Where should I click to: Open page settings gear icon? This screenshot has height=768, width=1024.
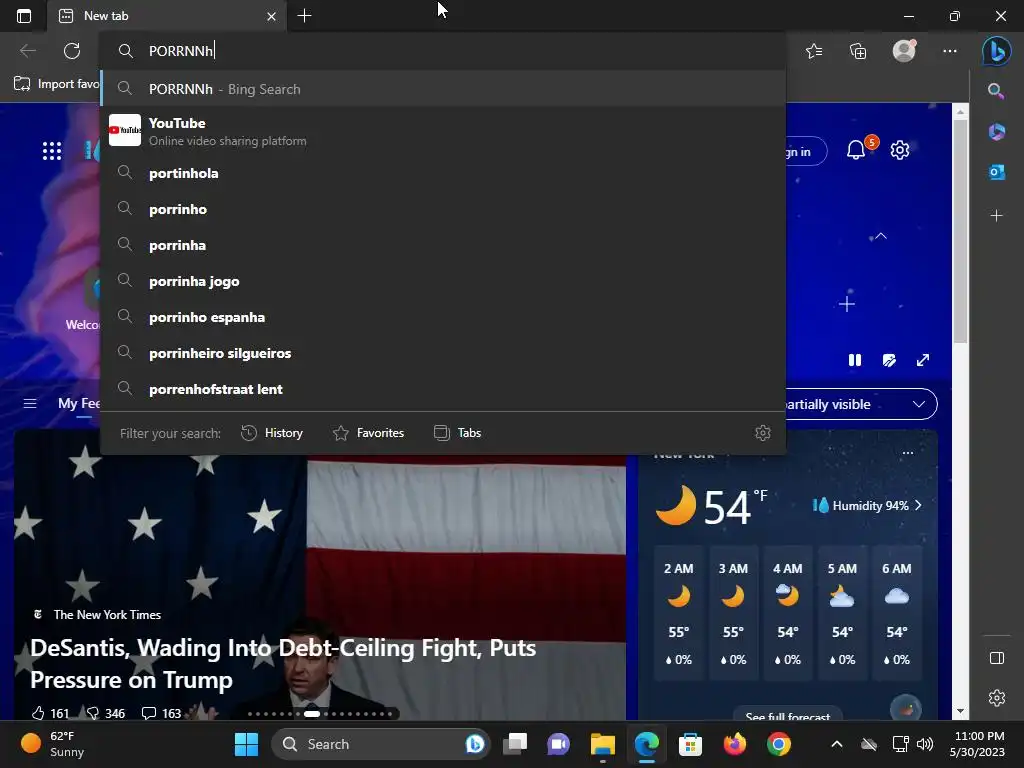tap(900, 150)
